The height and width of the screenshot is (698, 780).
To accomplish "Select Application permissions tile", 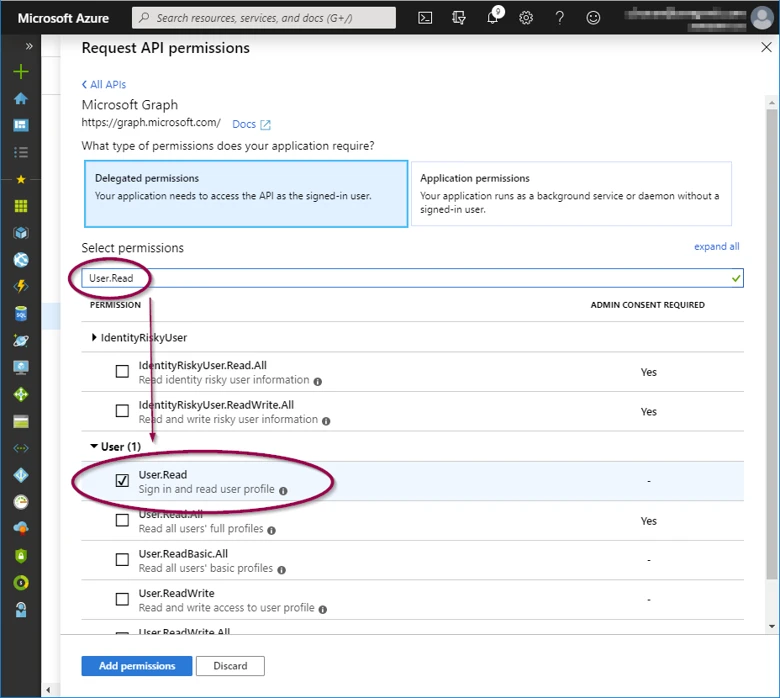I will coord(571,194).
